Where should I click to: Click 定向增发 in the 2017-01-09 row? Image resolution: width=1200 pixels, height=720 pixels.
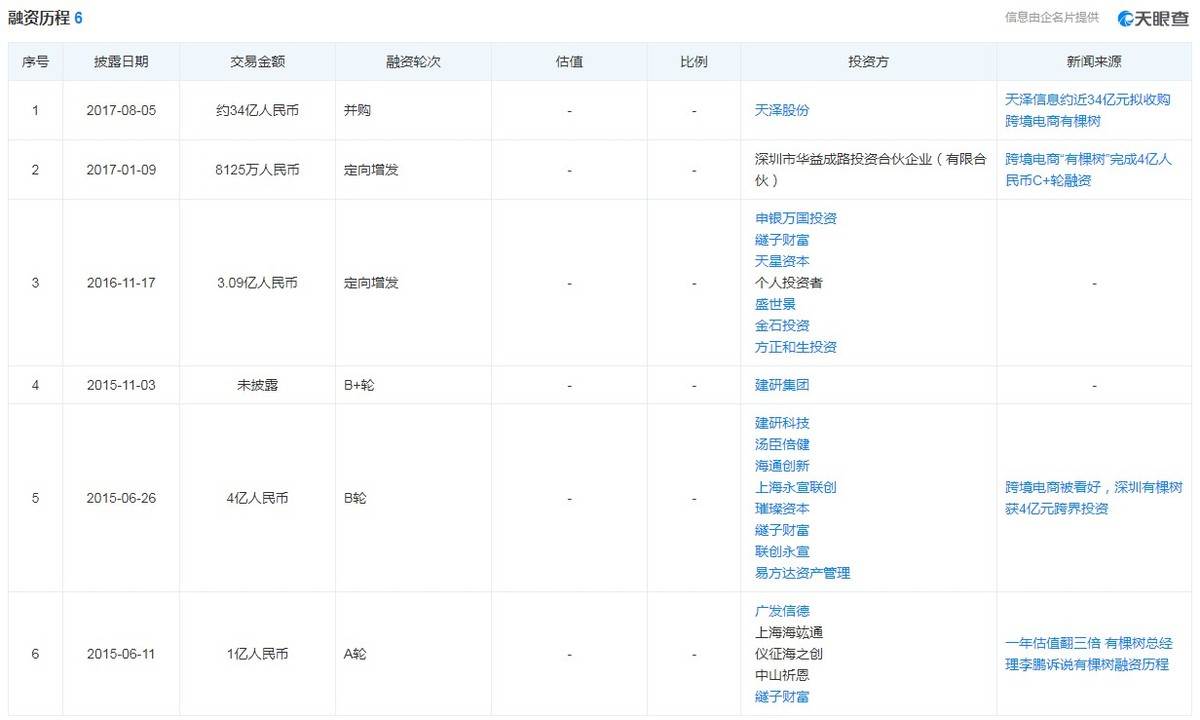pyautogui.click(x=371, y=170)
